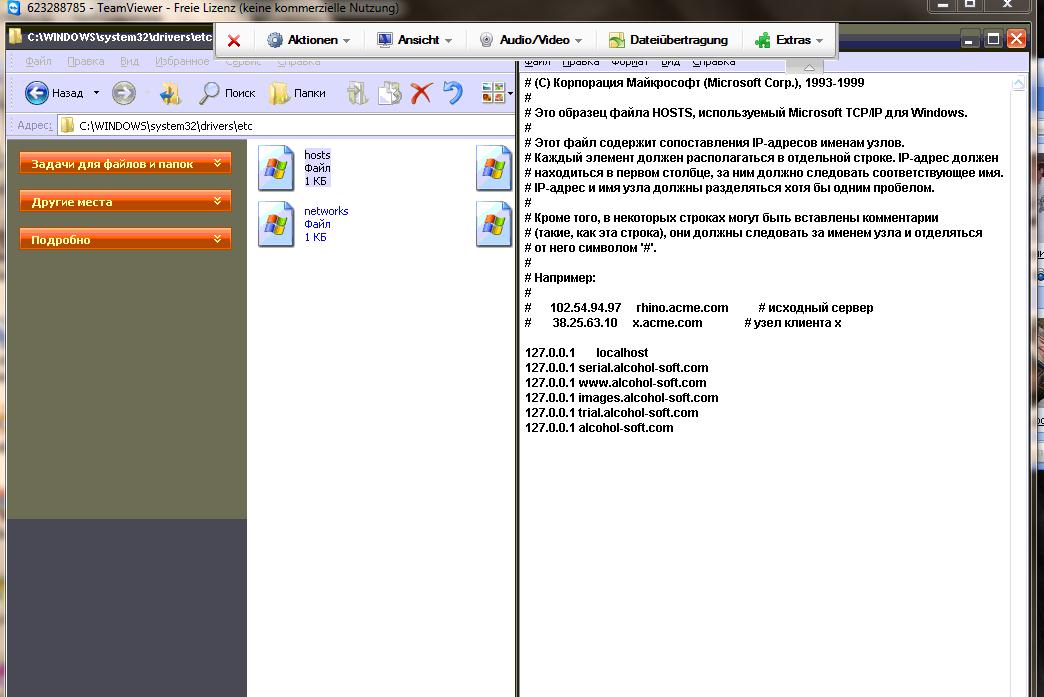Click the green Forward arrow icon

pos(123,93)
